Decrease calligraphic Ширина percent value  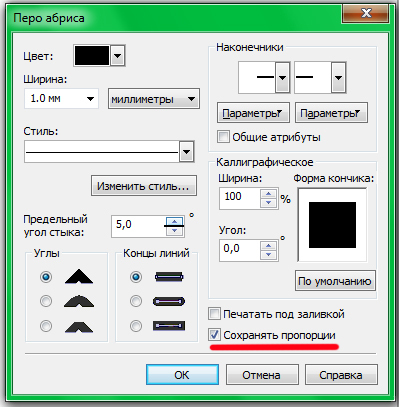click(268, 203)
